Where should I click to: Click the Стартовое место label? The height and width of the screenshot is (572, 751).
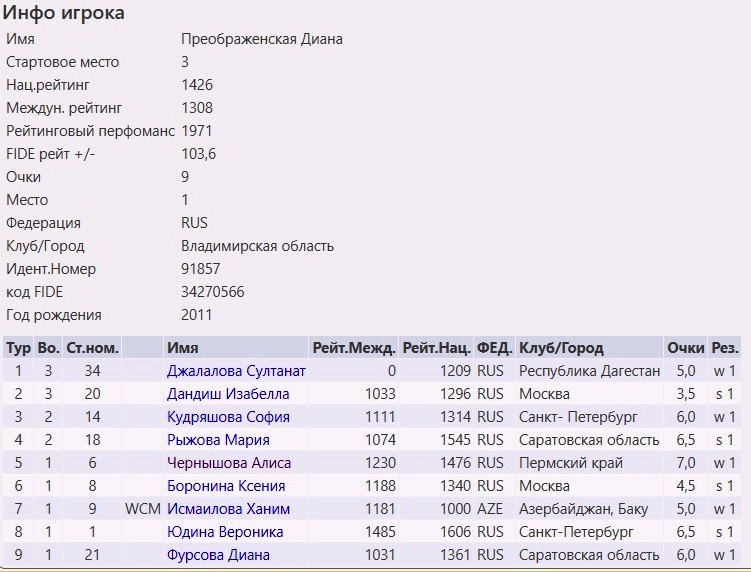[62, 62]
